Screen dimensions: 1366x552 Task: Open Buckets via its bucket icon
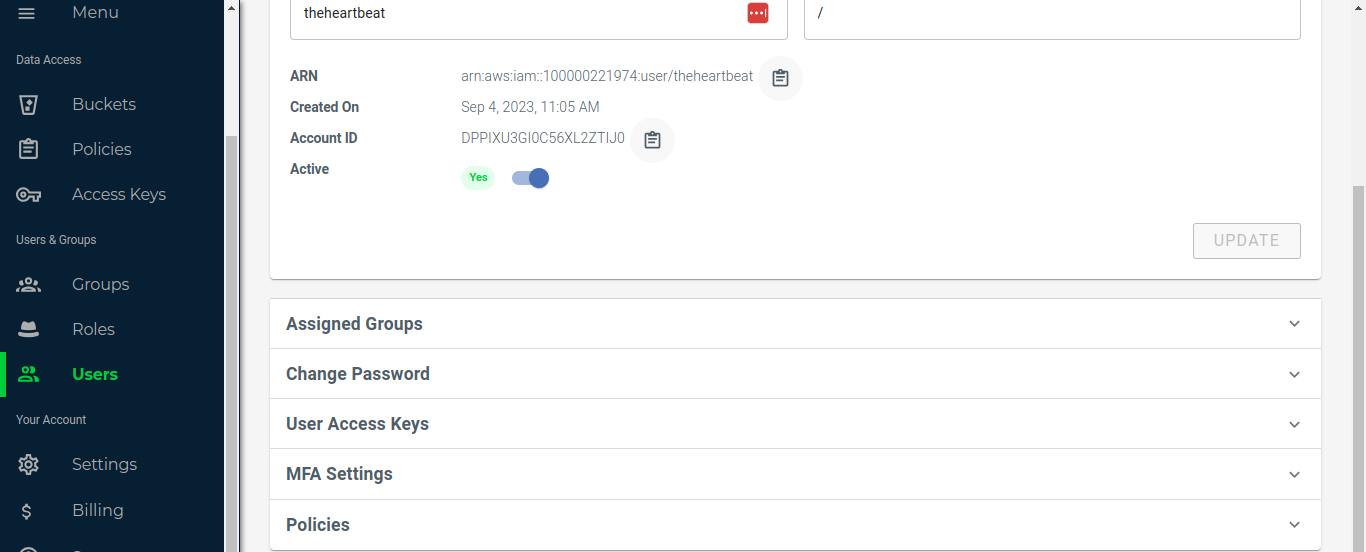[28, 104]
